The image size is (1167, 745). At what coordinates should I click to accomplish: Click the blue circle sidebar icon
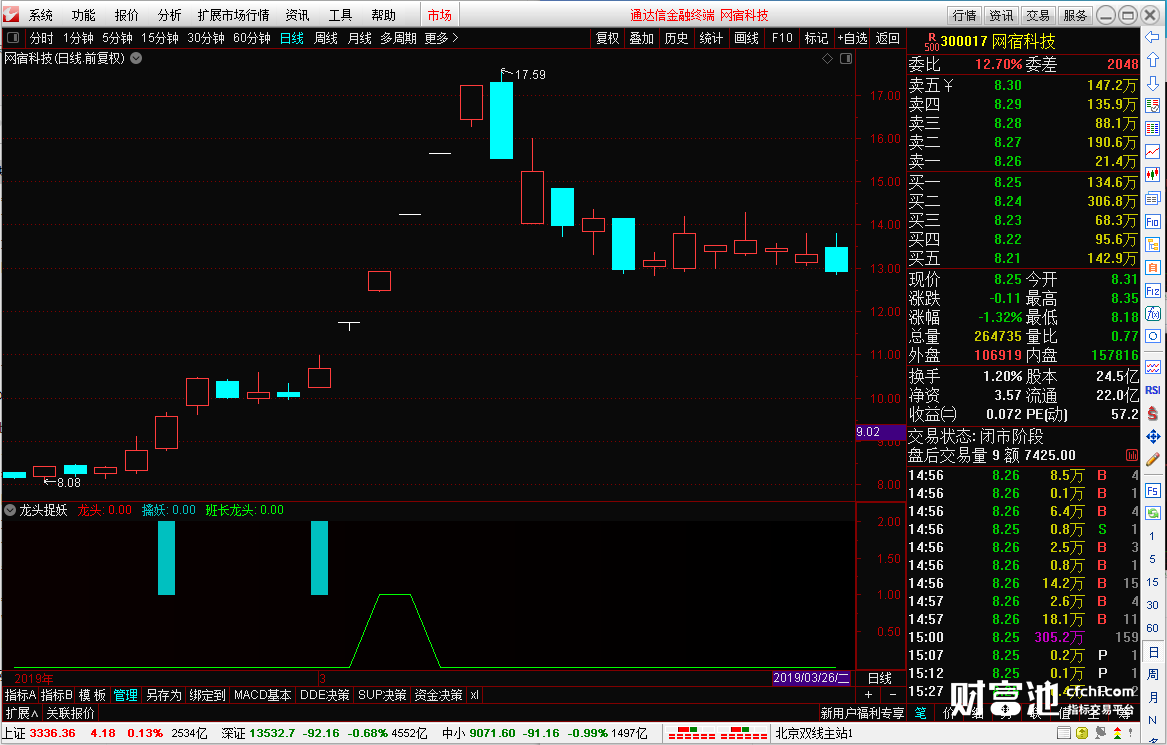[x=1153, y=336]
